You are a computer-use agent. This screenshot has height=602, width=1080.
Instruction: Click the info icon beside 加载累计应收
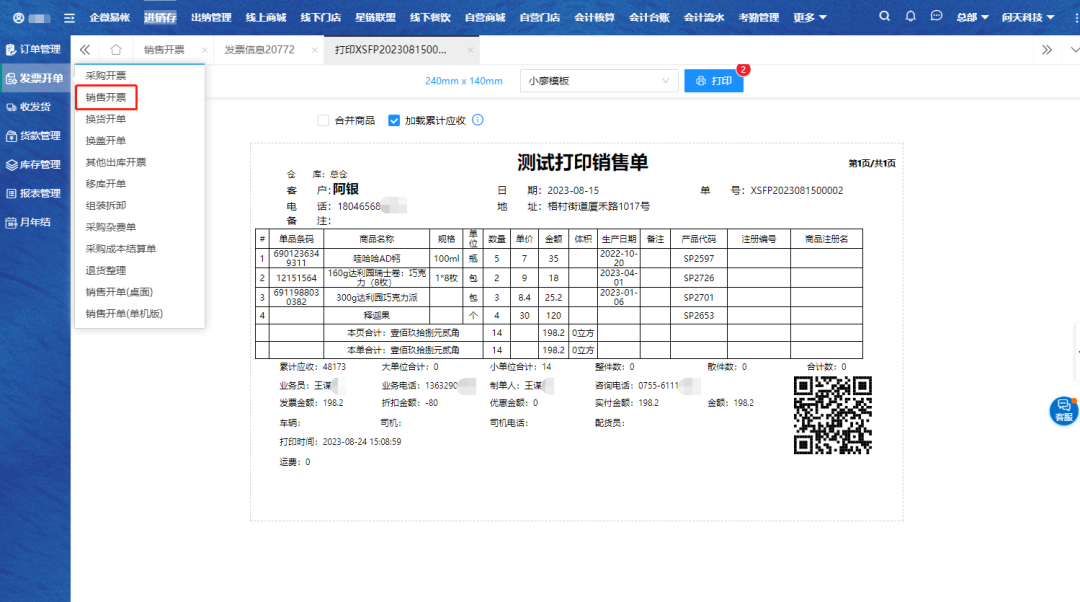tap(478, 120)
